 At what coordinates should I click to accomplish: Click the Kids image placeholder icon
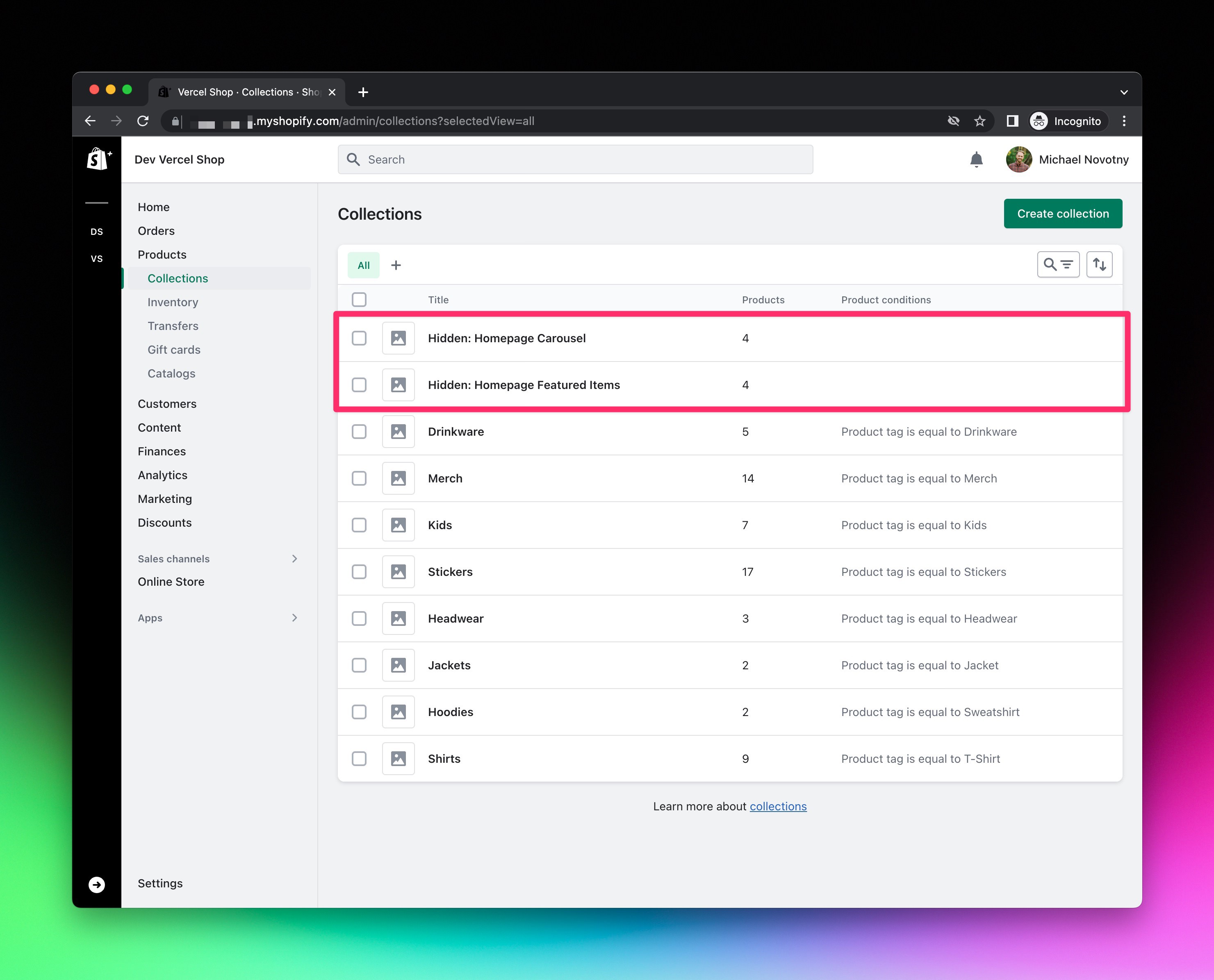click(398, 525)
